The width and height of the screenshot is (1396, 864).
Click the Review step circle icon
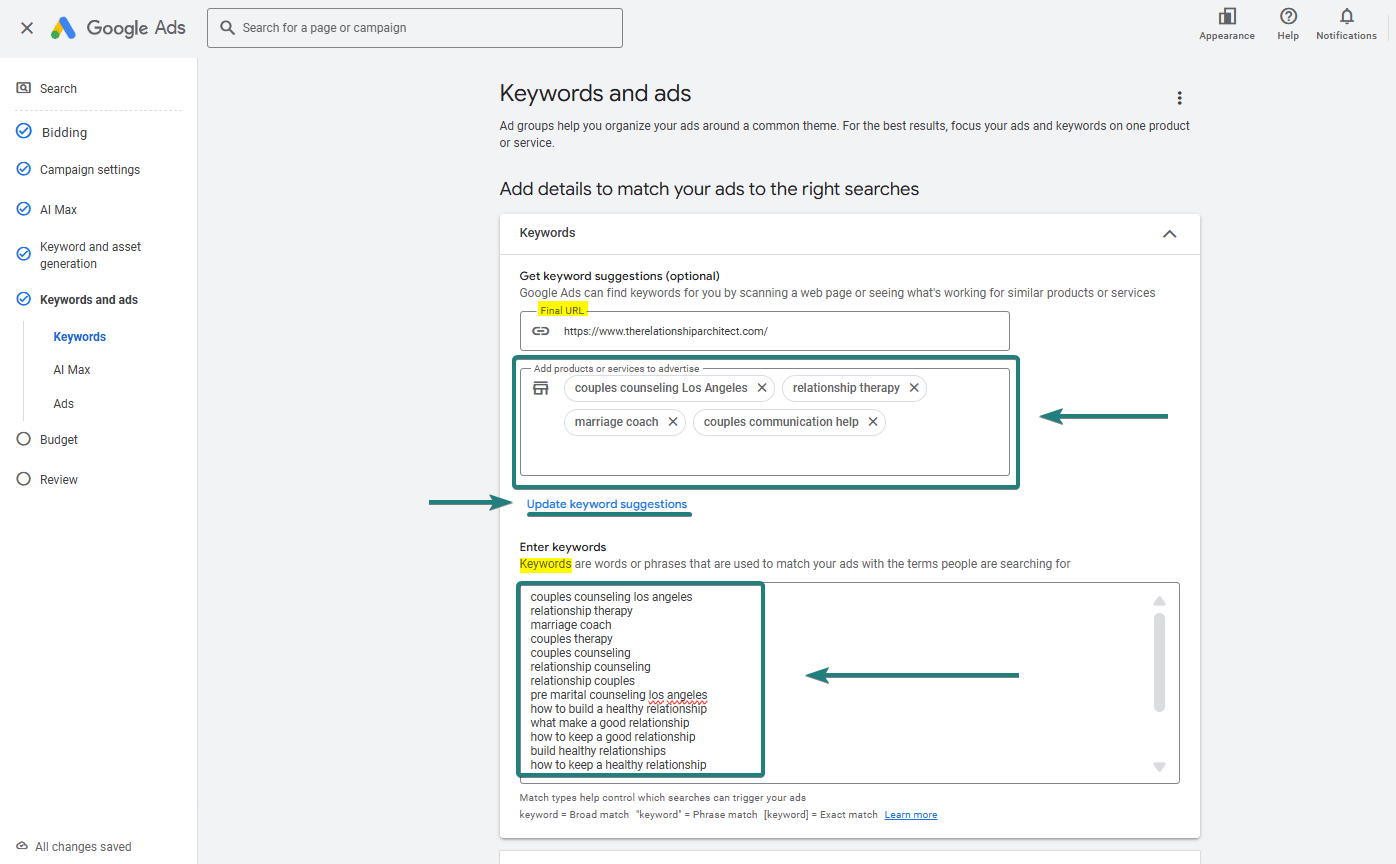pos(24,479)
